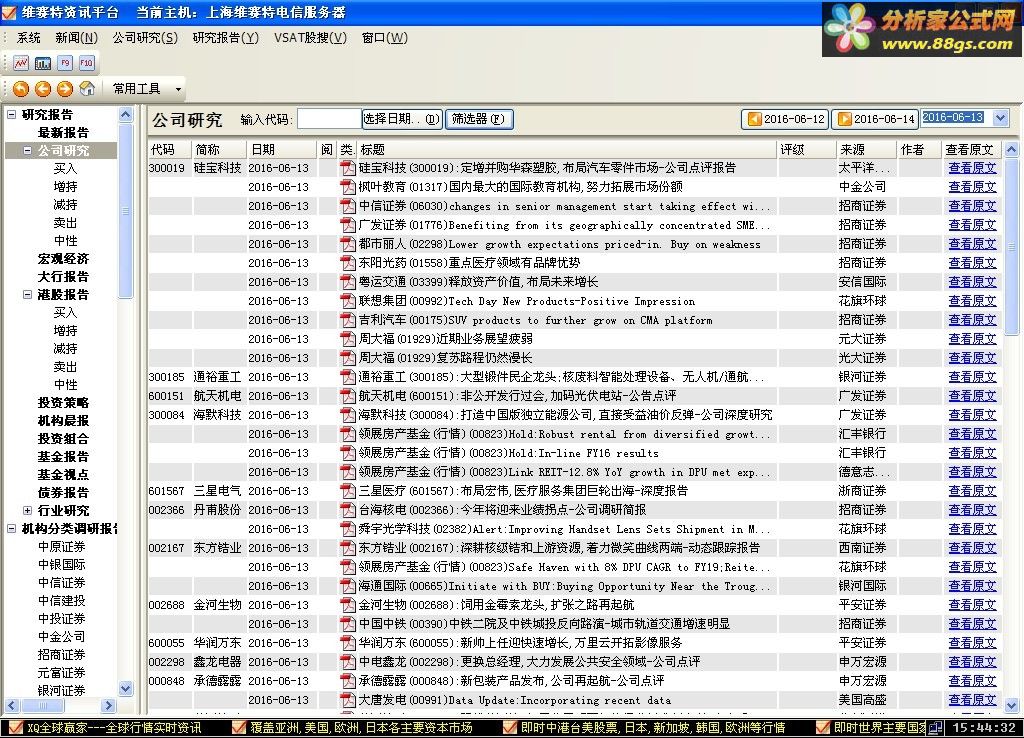Select 投资策略 in the sidebar tree
The image size is (1024, 738).
(x=63, y=403)
